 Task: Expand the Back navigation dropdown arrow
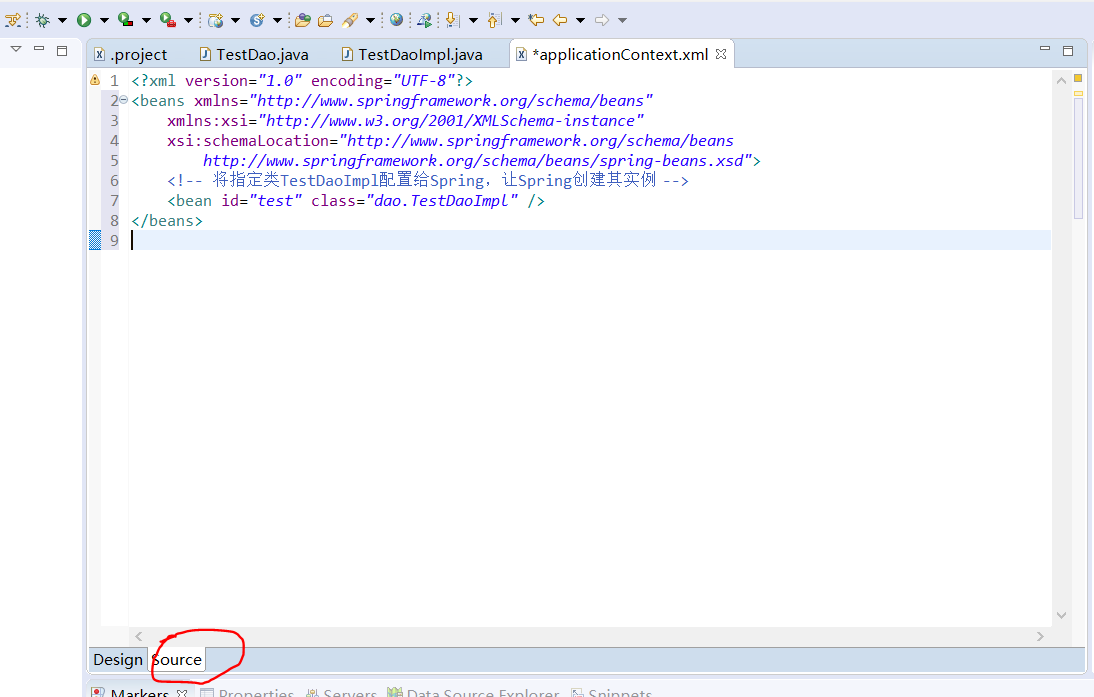(x=579, y=19)
